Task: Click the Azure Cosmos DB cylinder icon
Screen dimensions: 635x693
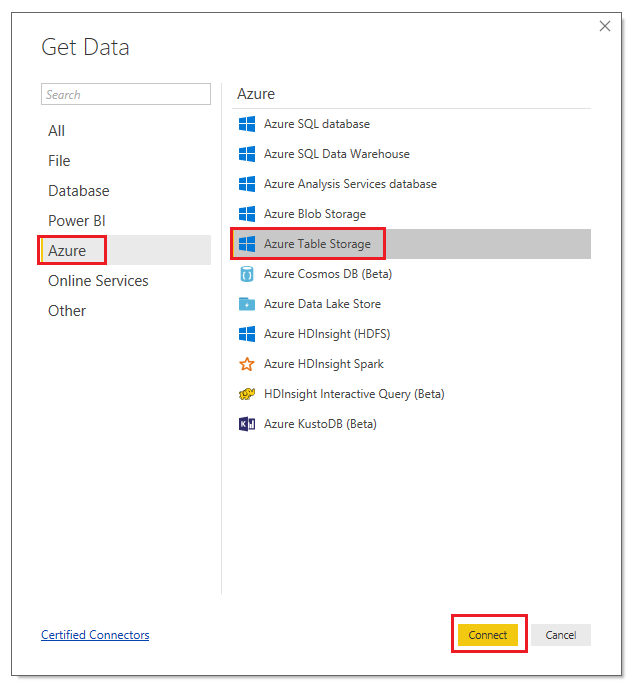Action: pos(247,274)
